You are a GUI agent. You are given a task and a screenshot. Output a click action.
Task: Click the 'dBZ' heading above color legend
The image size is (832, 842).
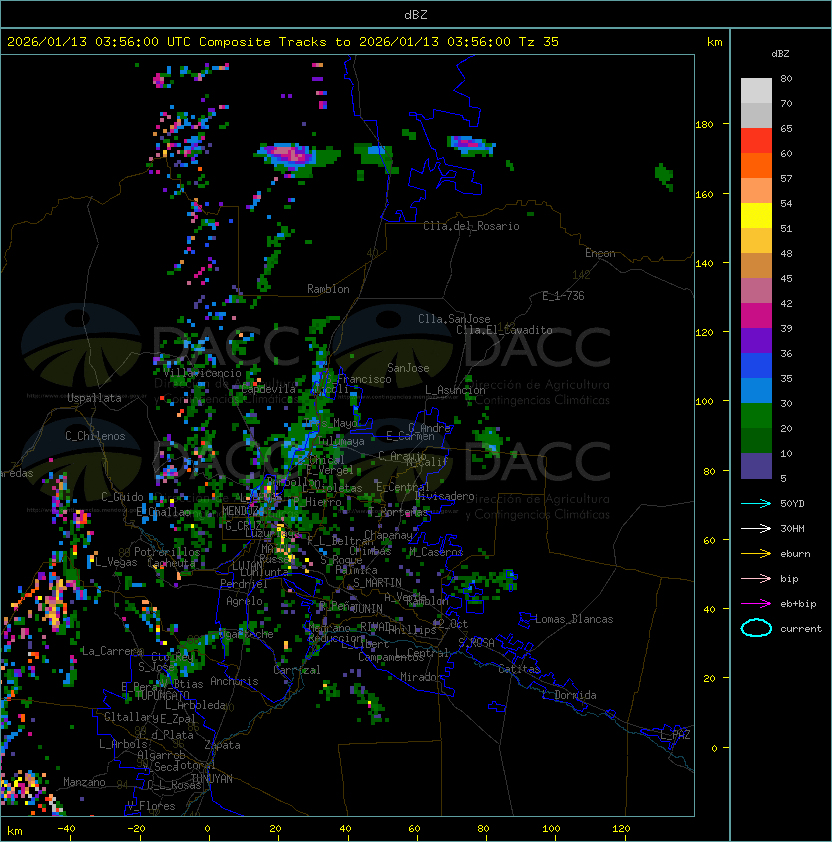coord(780,54)
